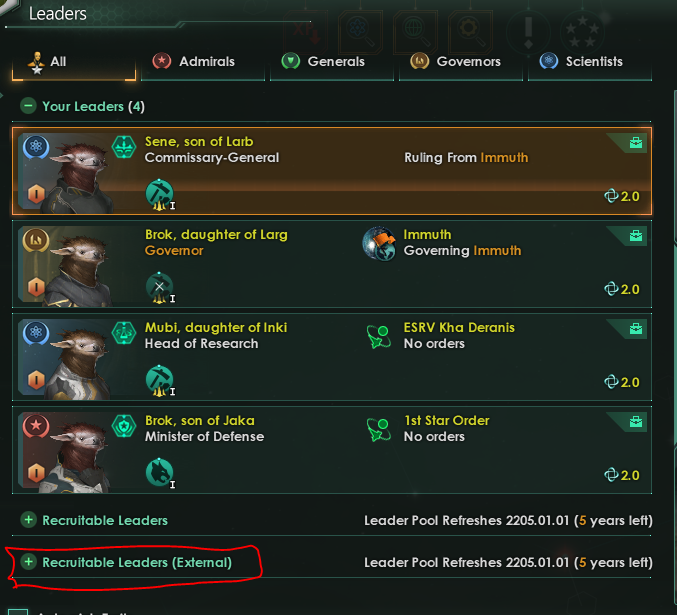Viewport: 677px width, 615px height.
Task: Click Sene's leader trait icon
Action: pos(159,193)
